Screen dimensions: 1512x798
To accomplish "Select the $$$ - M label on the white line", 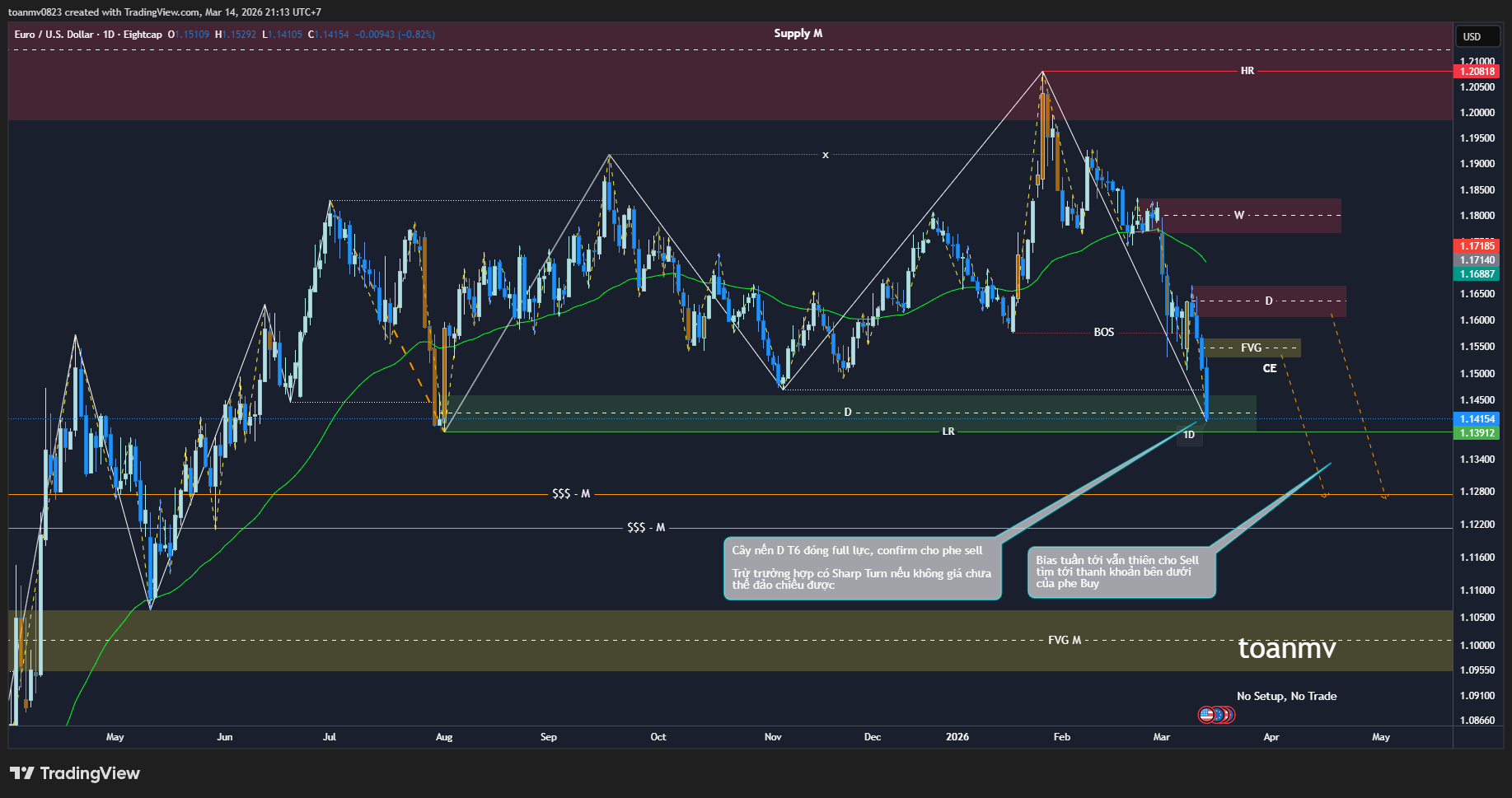I will (646, 527).
